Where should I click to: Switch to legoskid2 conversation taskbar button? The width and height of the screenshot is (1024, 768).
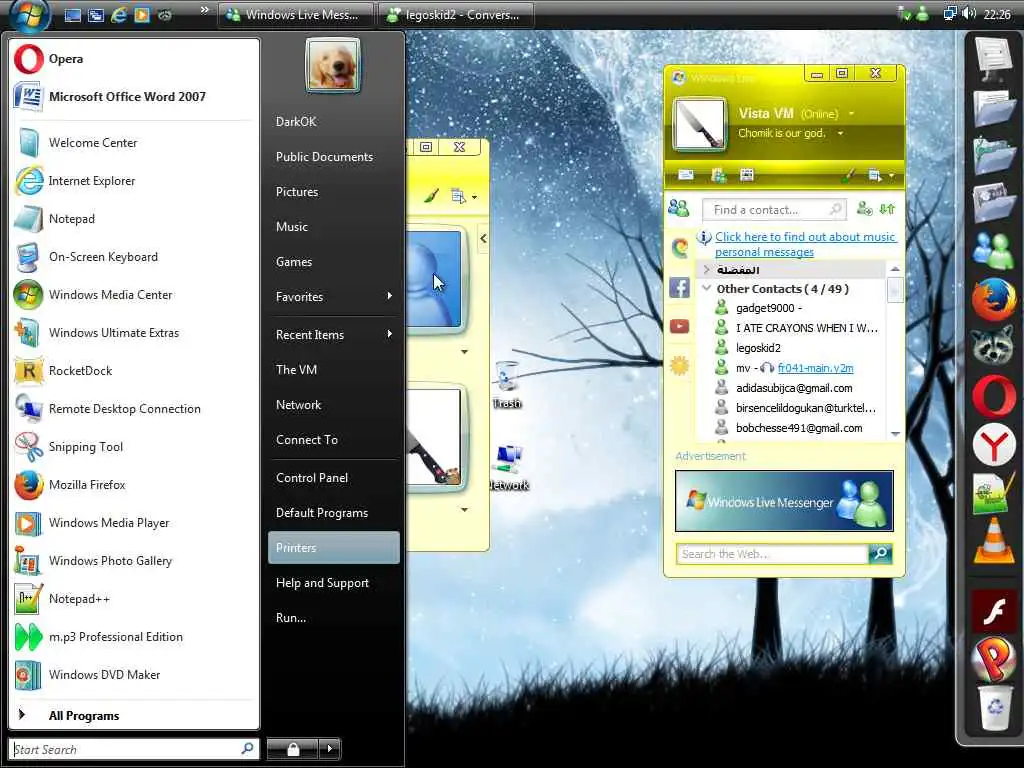click(456, 14)
